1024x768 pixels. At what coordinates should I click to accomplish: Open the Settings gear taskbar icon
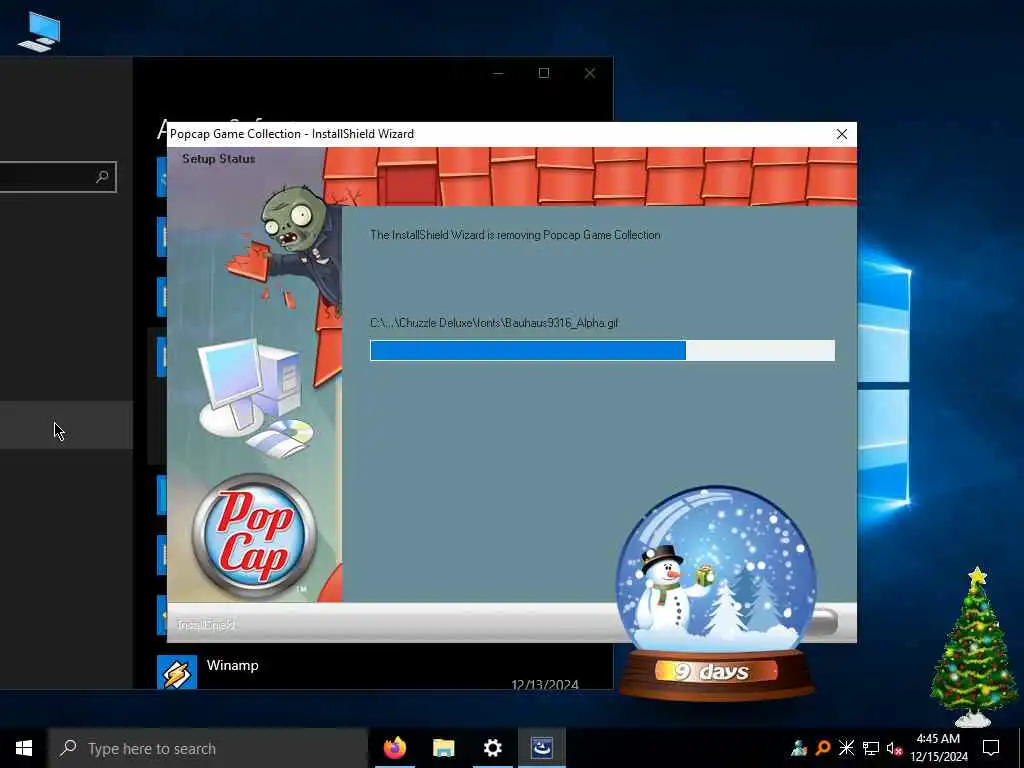tap(492, 748)
